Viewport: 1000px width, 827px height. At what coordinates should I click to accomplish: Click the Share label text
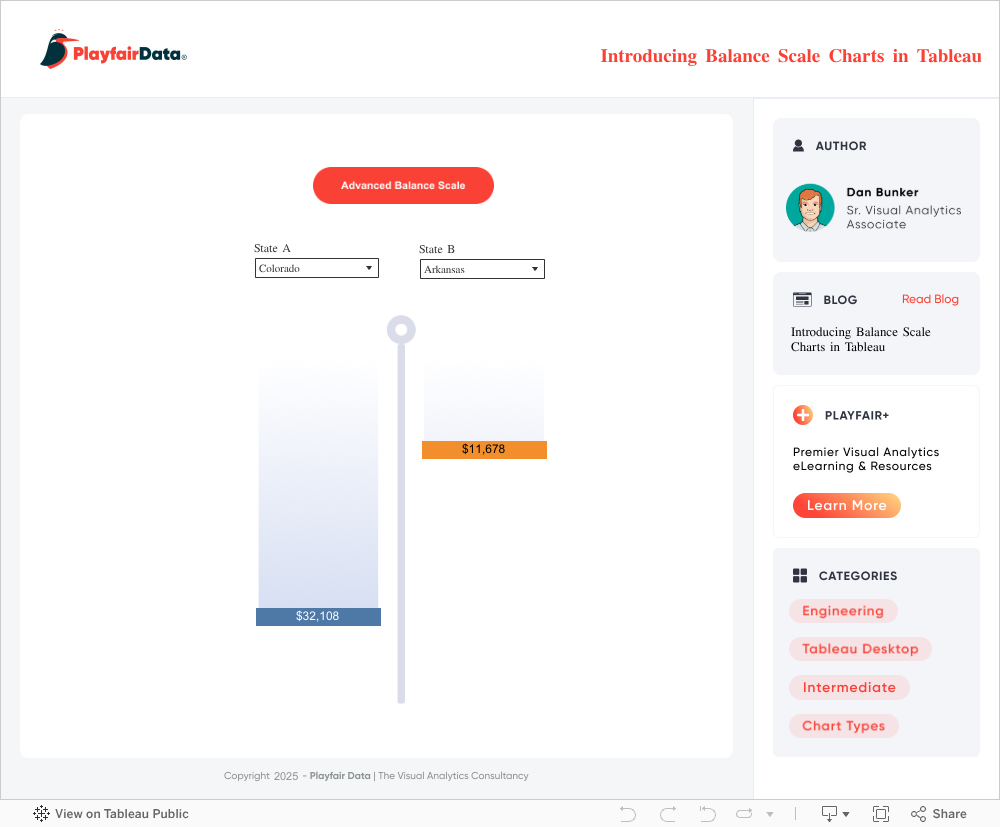pos(949,814)
